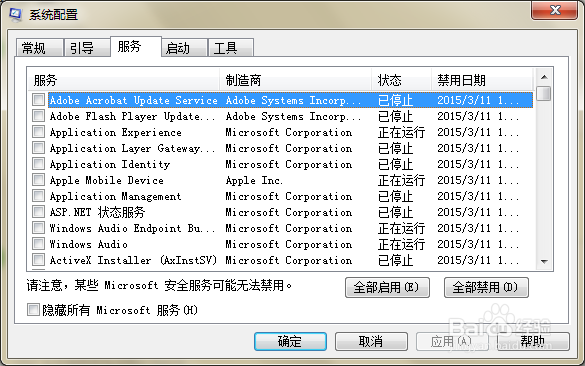The height and width of the screenshot is (366, 585).
Task: Click the list scrollbar up arrow
Action: point(544,77)
